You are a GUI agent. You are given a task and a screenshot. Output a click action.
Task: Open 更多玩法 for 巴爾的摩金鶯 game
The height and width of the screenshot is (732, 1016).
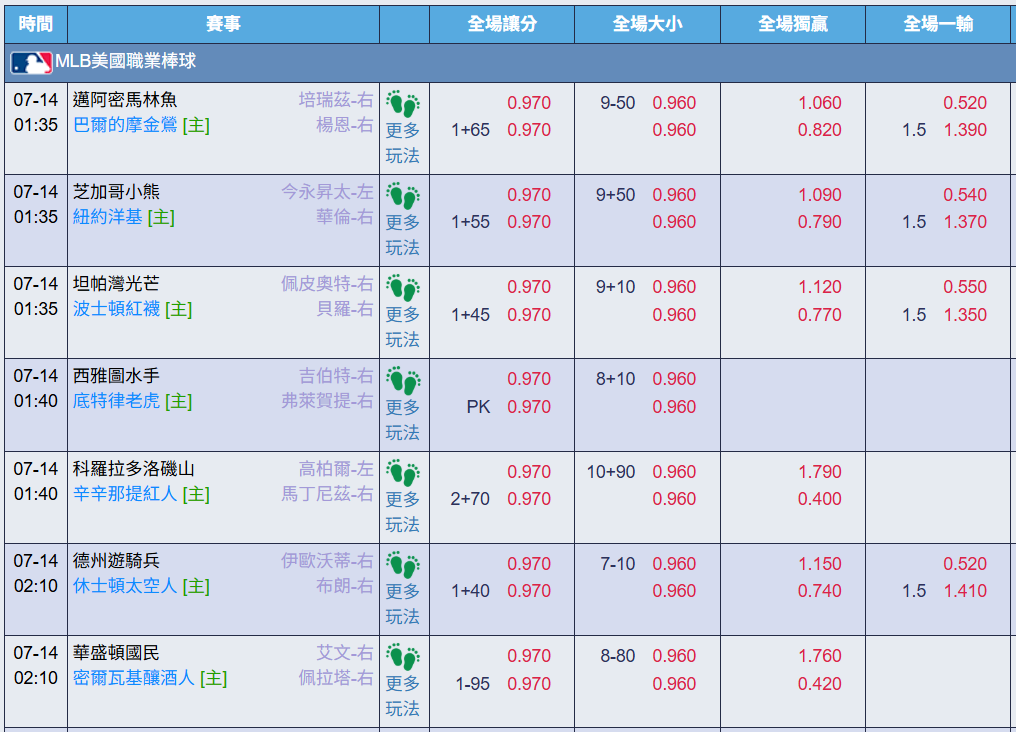point(403,143)
